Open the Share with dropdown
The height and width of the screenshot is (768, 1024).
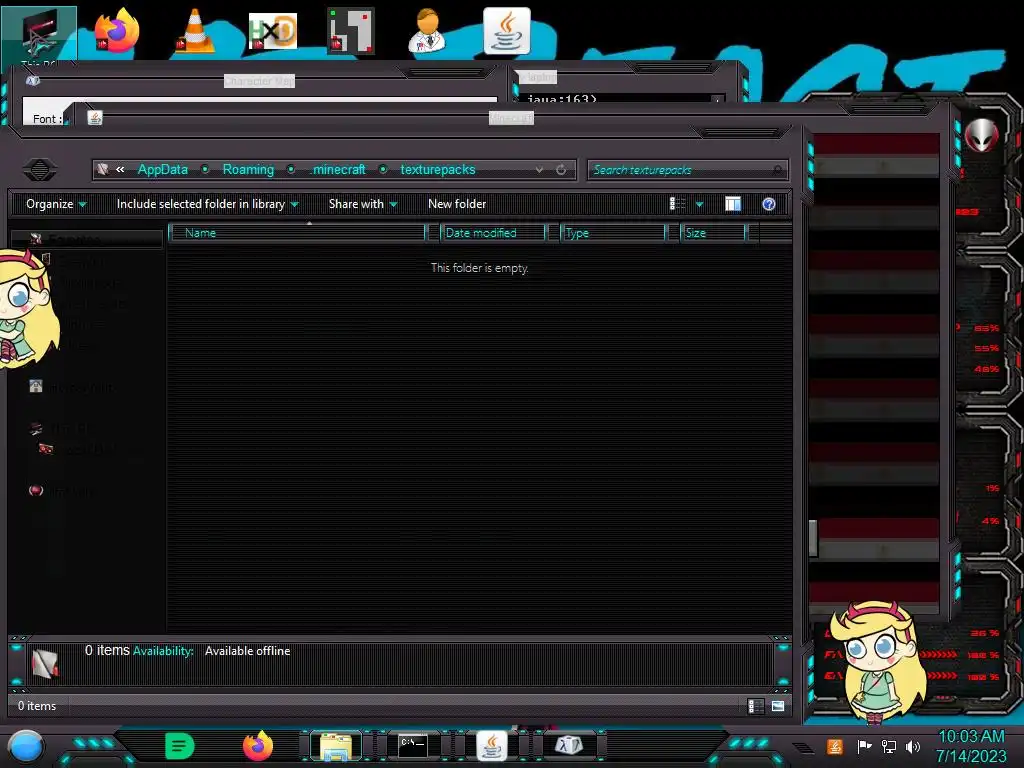coord(362,204)
